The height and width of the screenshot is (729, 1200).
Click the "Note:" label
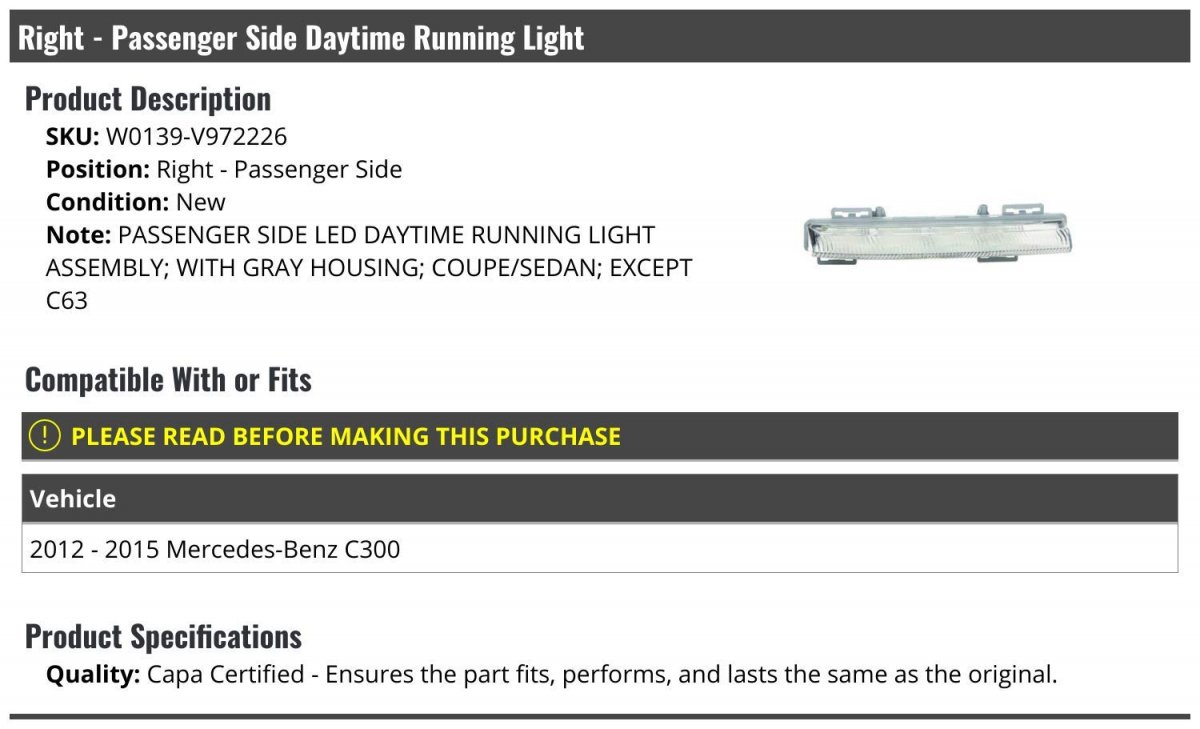point(77,235)
